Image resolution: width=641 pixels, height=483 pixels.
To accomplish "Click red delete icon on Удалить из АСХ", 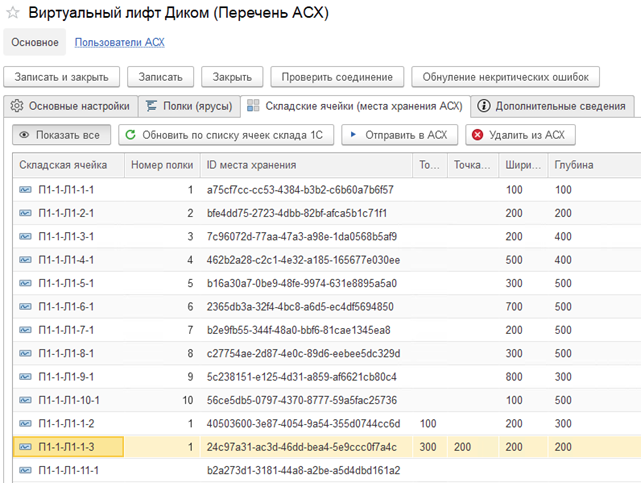I will (x=478, y=134).
